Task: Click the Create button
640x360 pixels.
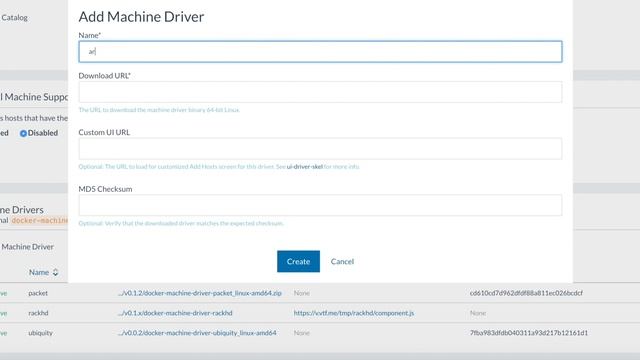Action: point(298,261)
